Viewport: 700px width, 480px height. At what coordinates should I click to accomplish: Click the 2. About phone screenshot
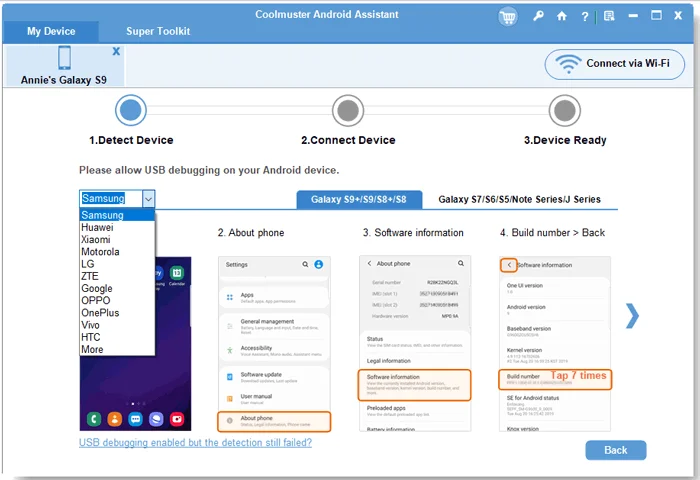[274, 344]
